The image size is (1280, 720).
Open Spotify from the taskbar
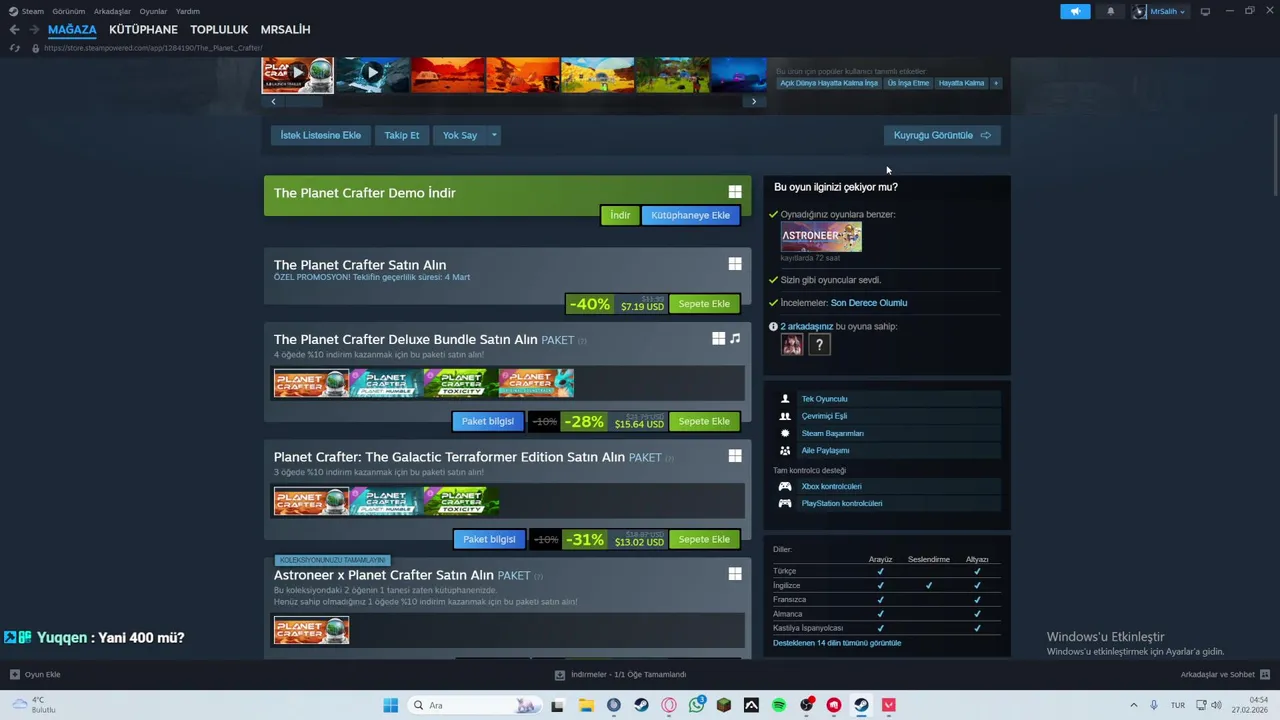pyautogui.click(x=779, y=705)
